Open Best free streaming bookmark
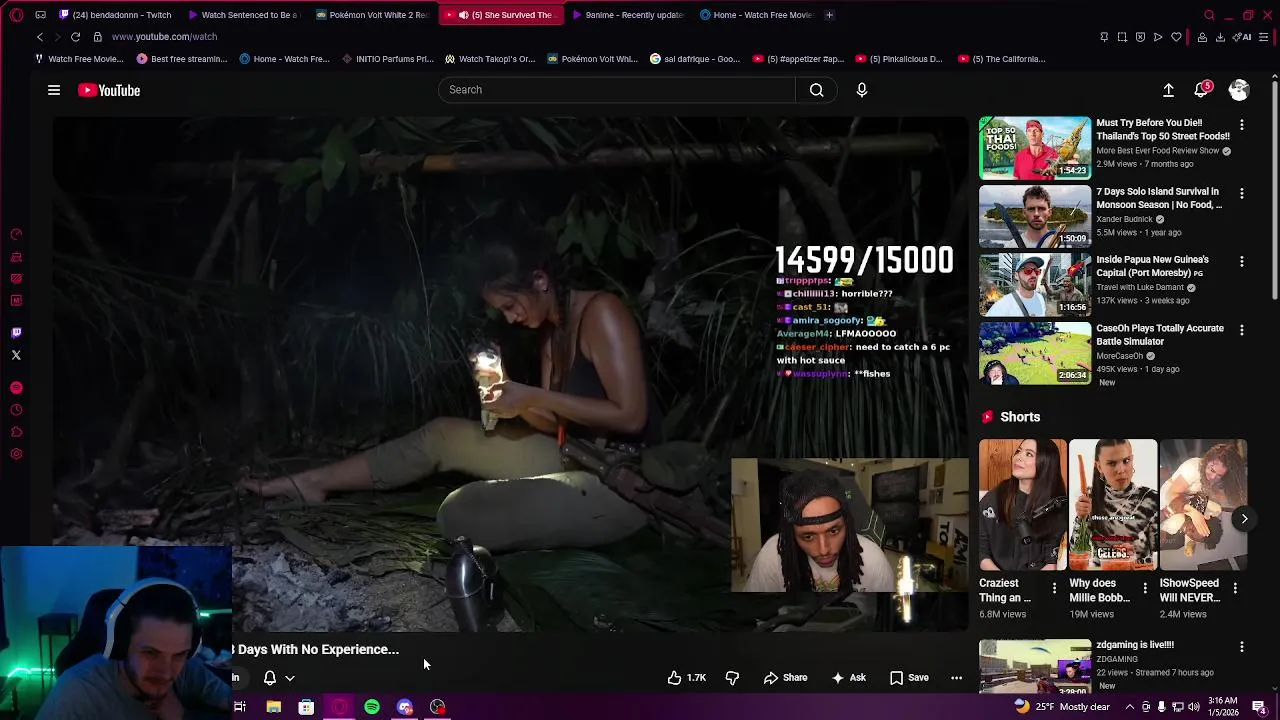This screenshot has height=720, width=1280. click(182, 59)
